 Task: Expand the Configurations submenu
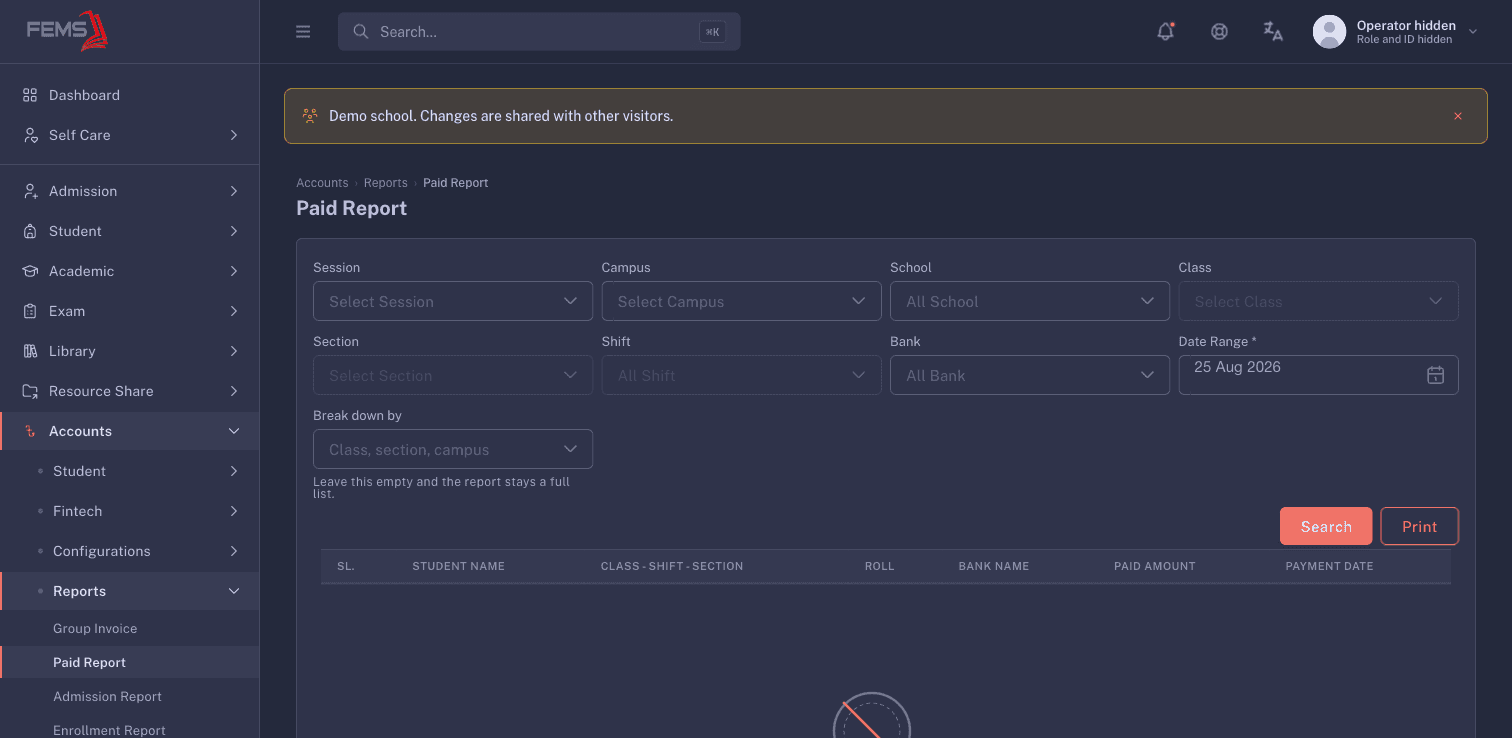click(x=234, y=551)
